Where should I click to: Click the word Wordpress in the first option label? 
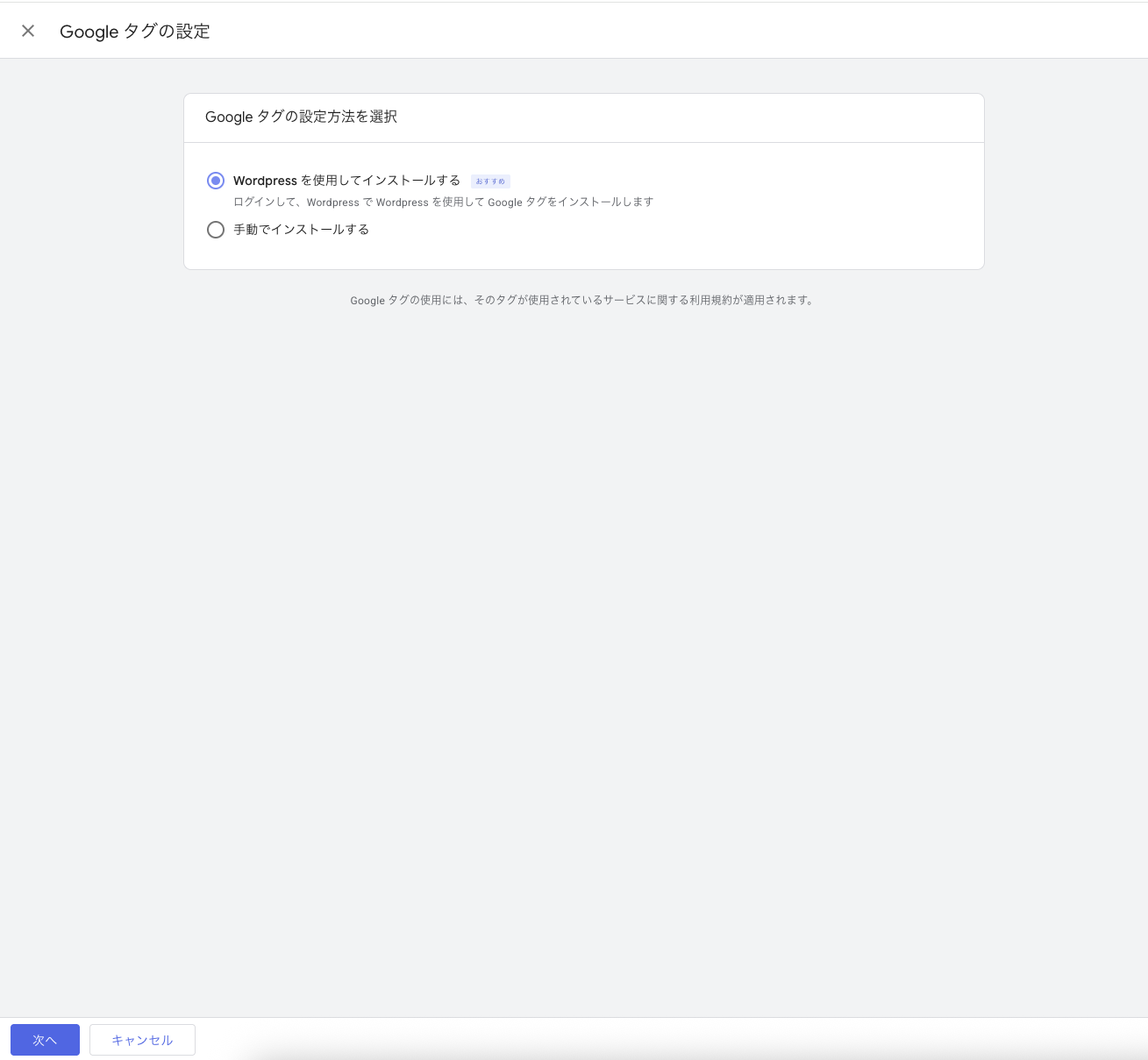coord(265,181)
